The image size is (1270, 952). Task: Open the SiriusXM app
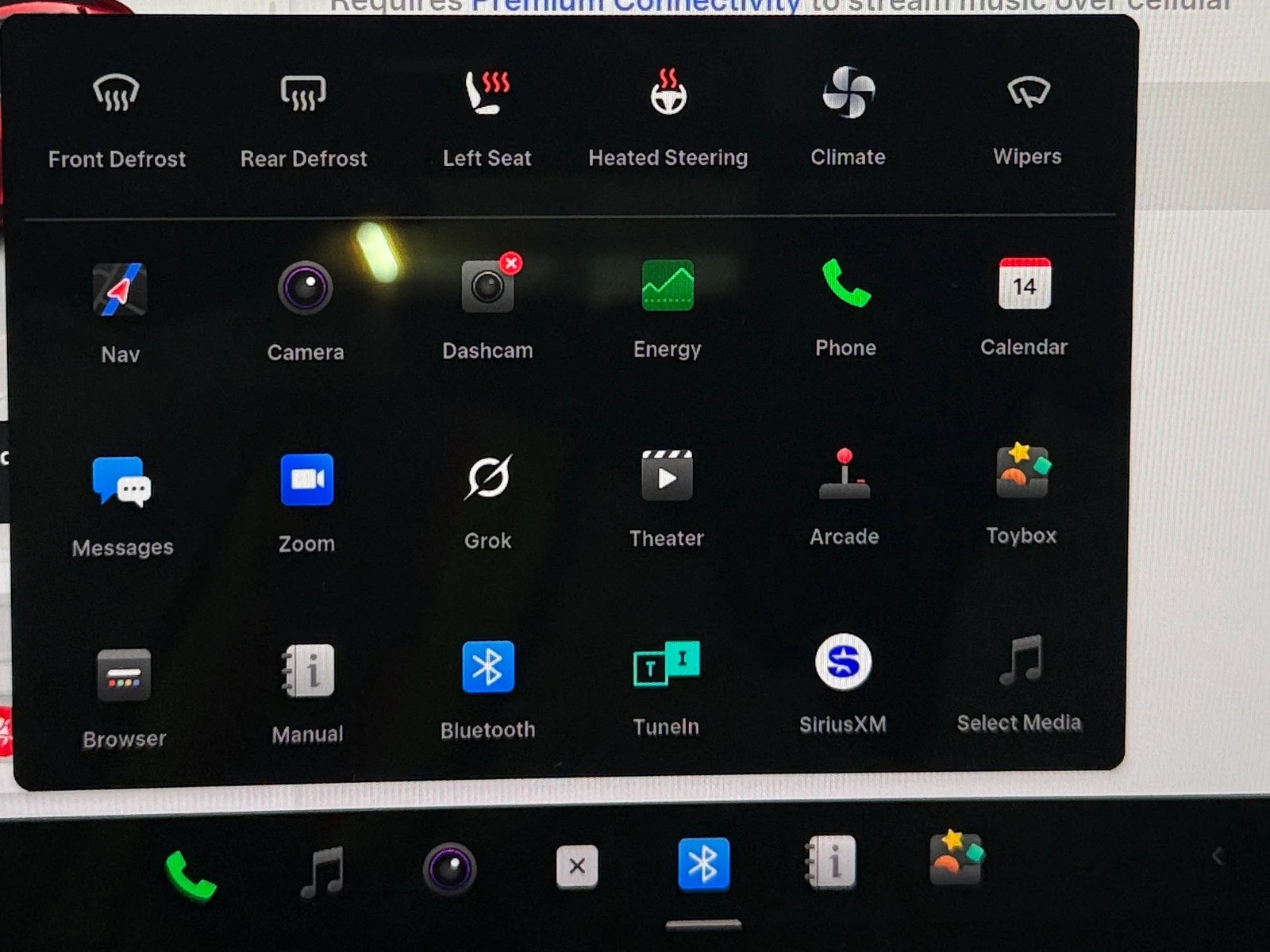pos(843,662)
